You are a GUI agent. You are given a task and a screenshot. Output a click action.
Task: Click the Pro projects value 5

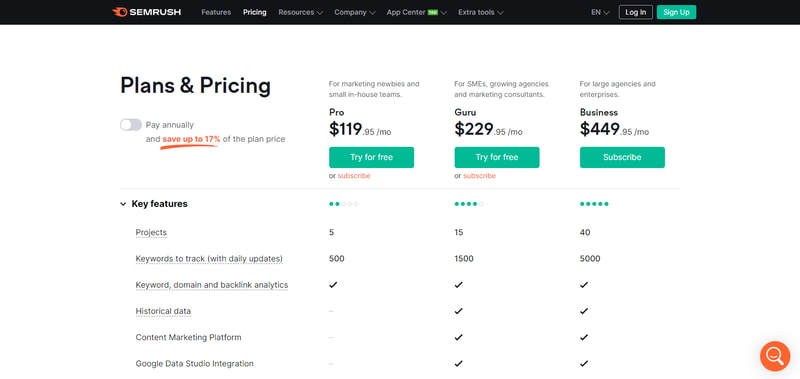coord(332,233)
